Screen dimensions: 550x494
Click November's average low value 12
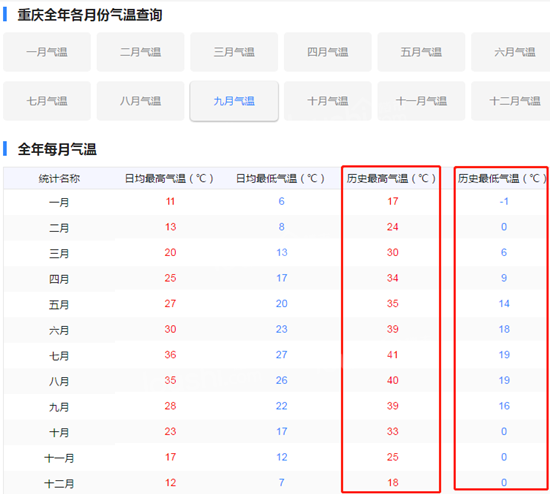point(281,457)
